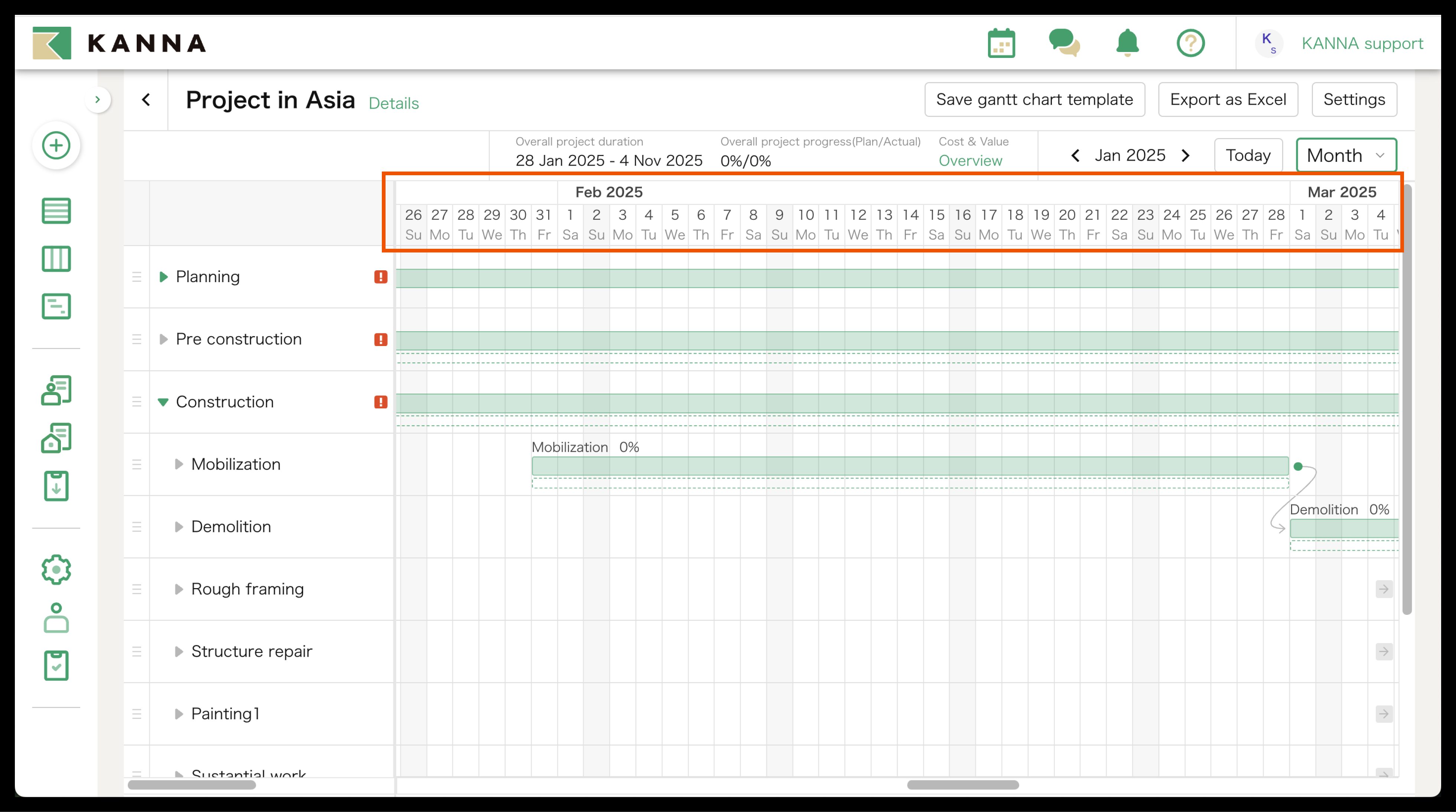Open the Details link
The width and height of the screenshot is (1456, 812).
point(393,104)
